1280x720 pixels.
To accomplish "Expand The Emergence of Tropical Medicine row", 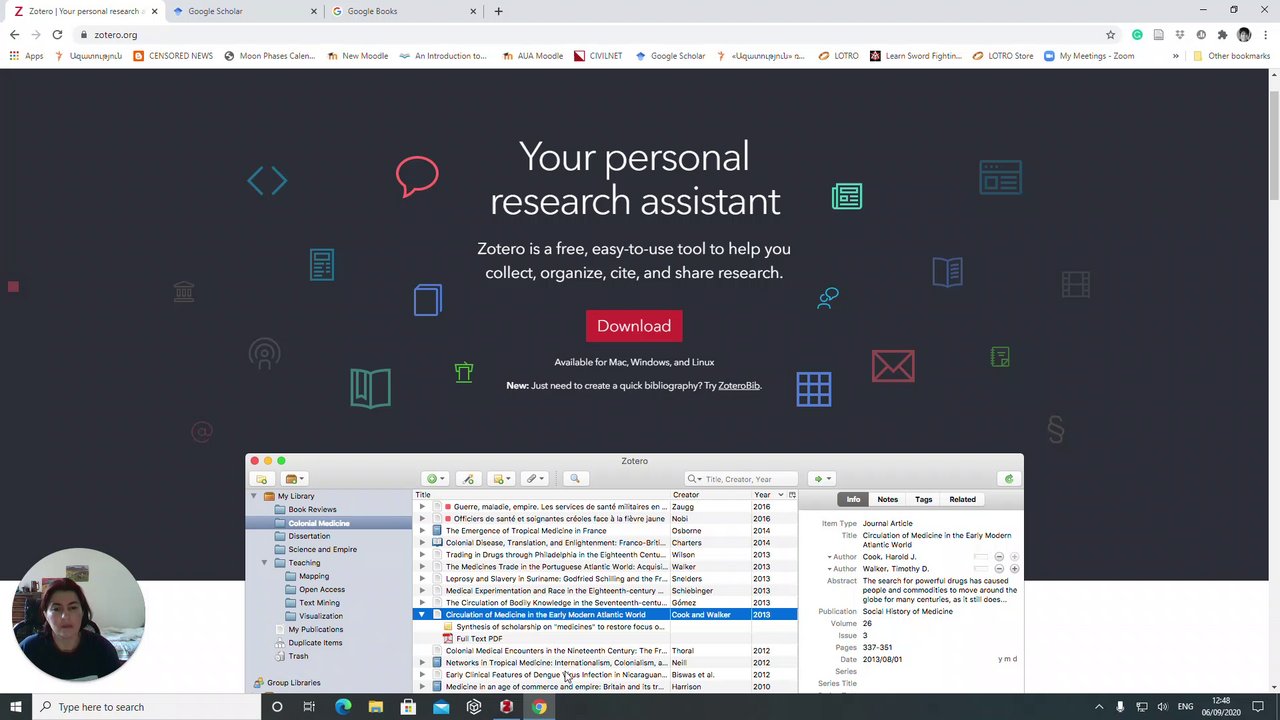I will (422, 531).
